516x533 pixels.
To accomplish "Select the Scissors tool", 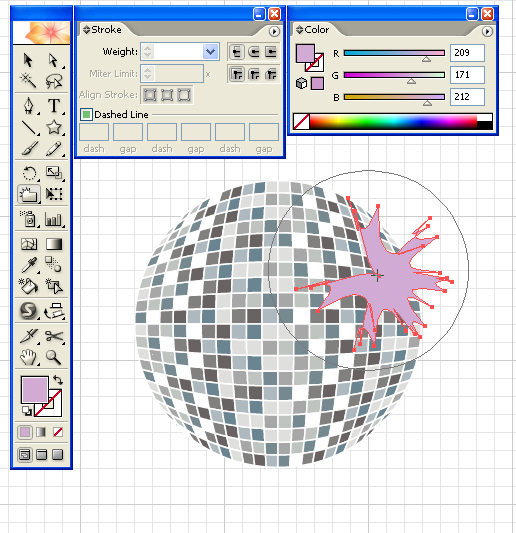I will point(53,336).
